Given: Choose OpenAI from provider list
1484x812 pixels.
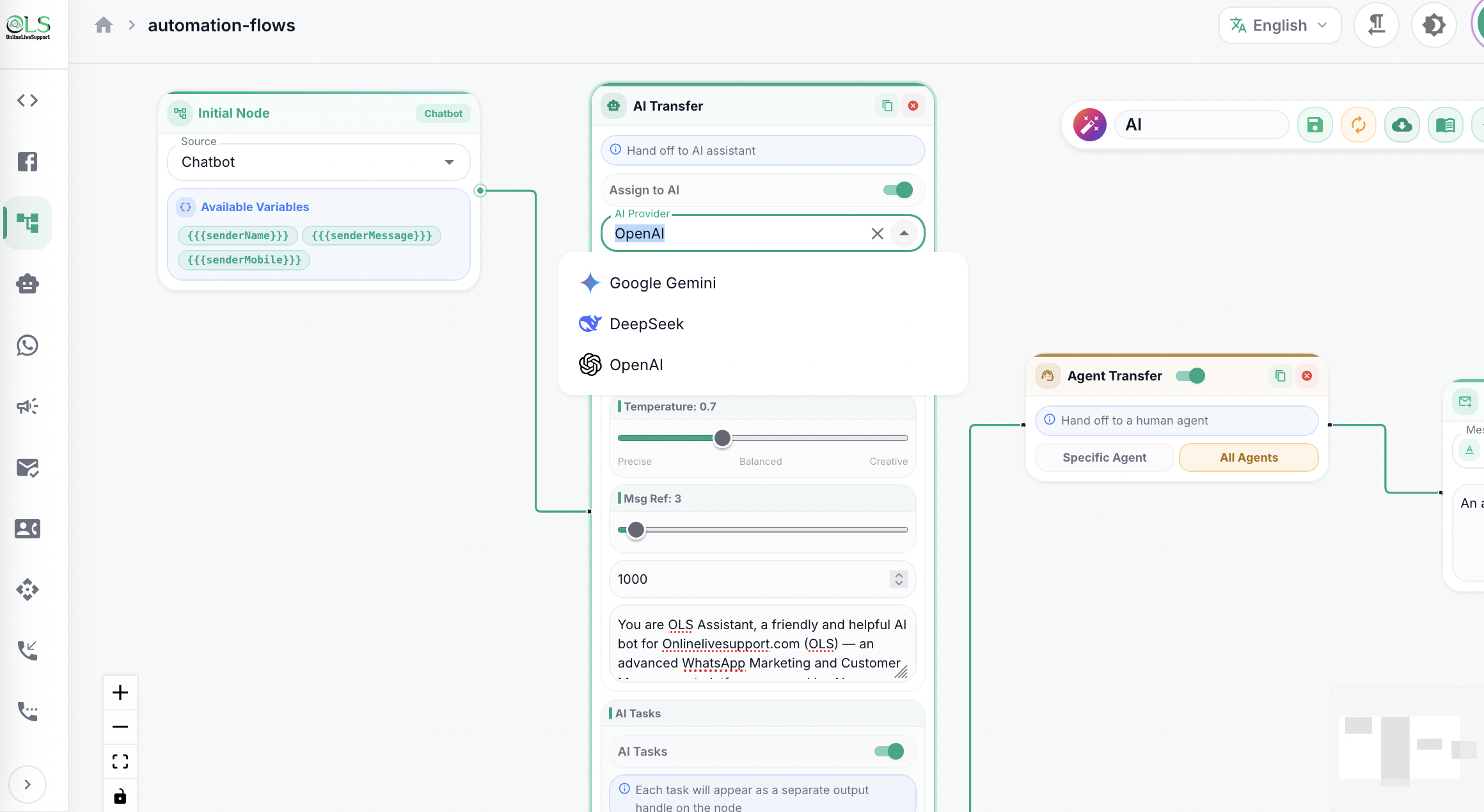Looking at the screenshot, I should click(x=762, y=364).
